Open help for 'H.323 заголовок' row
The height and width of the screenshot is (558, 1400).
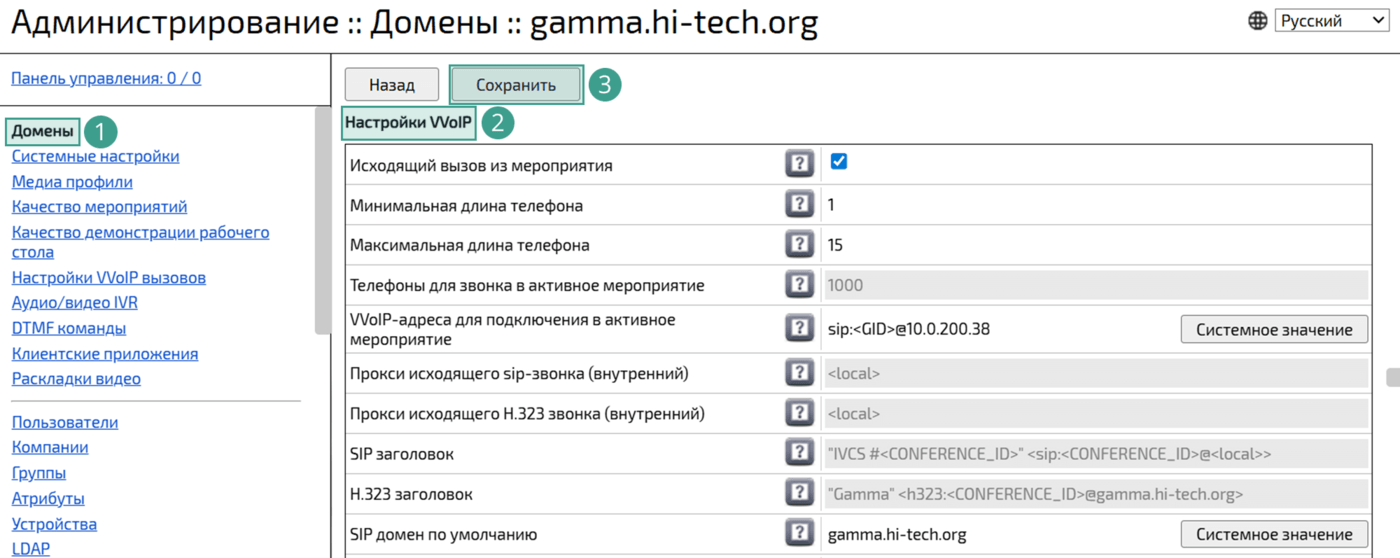tap(799, 493)
